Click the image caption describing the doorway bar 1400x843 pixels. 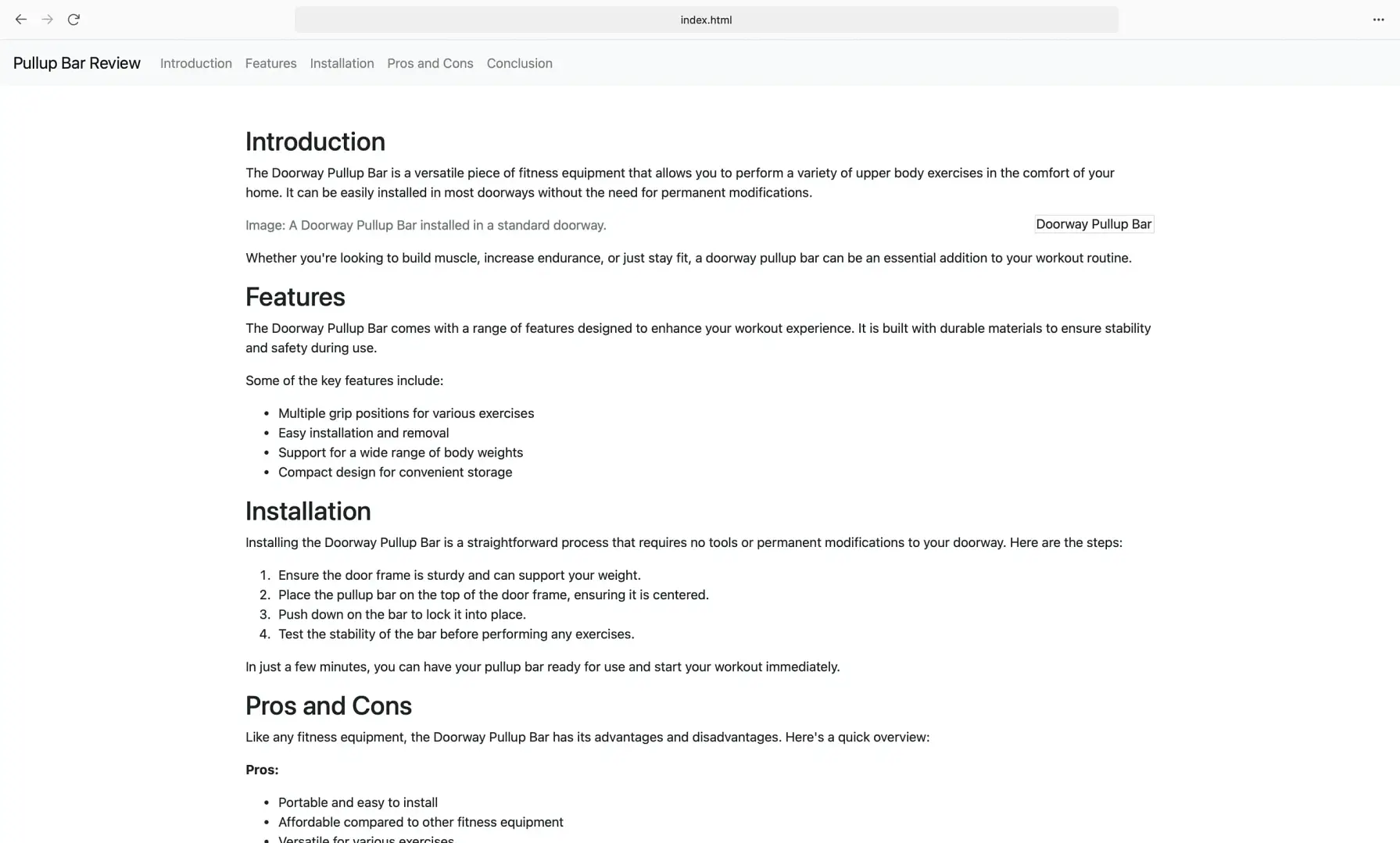point(425,225)
